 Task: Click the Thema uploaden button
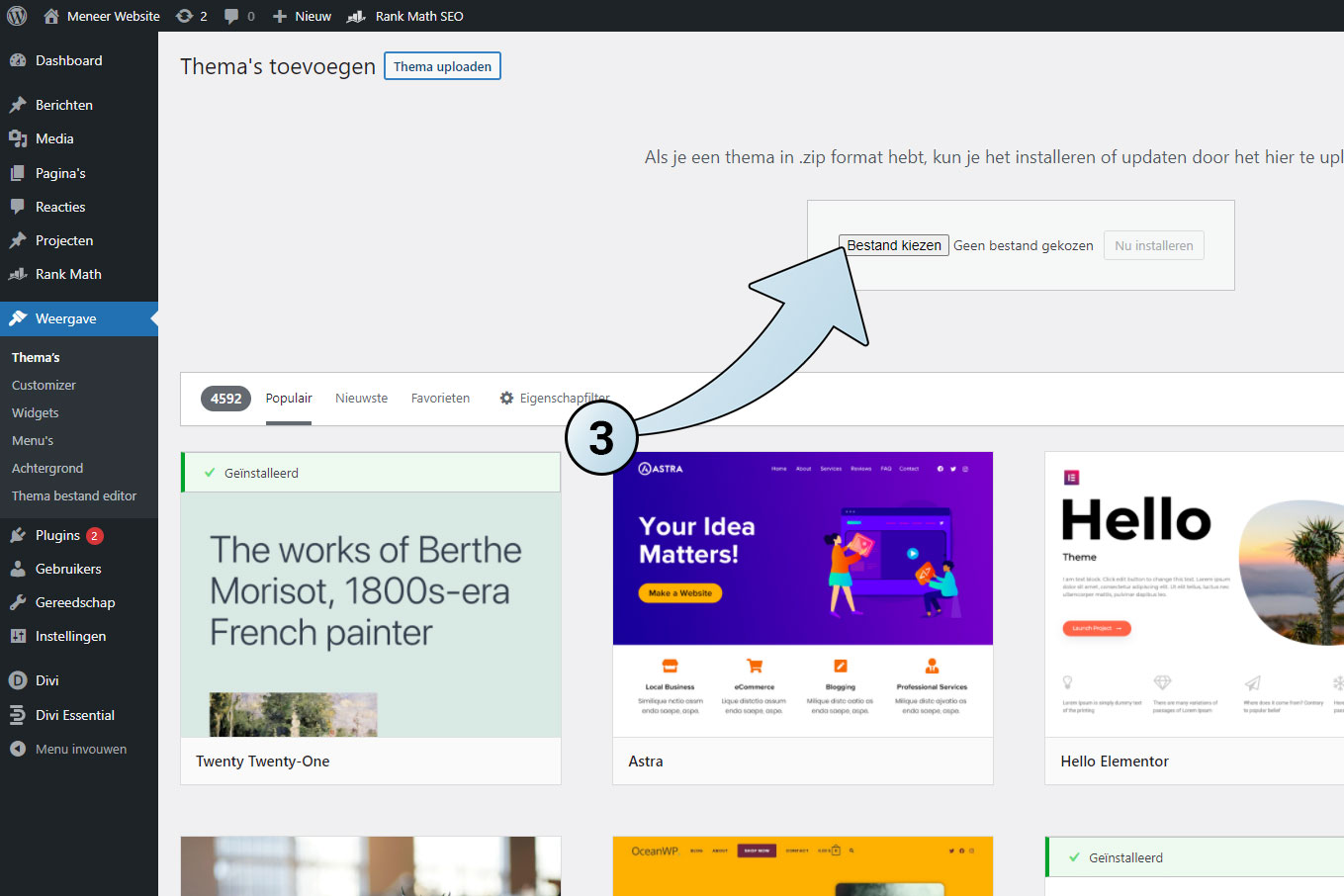442,66
